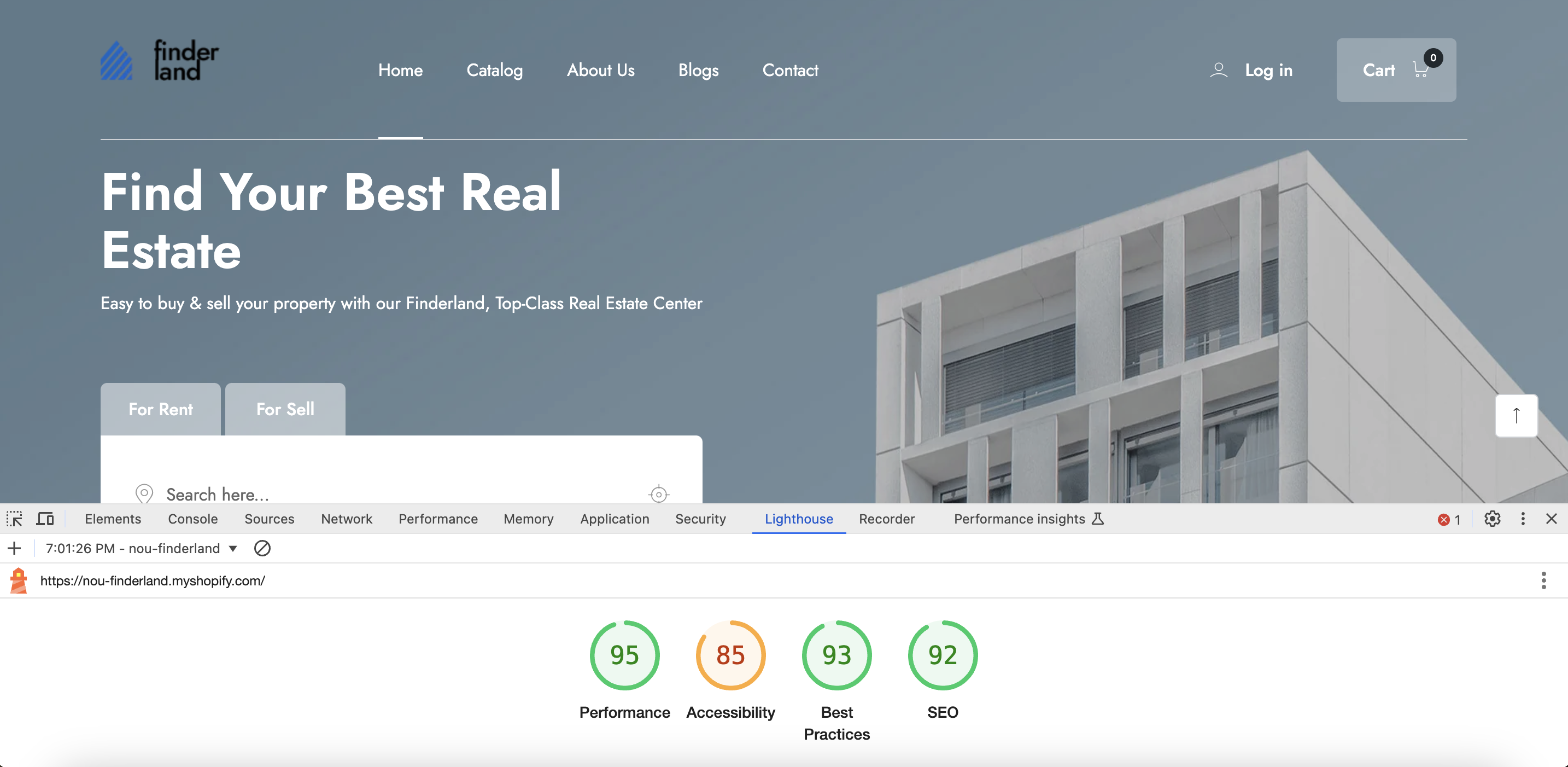Viewport: 1568px width, 767px height.
Task: Click the SEO score gauge 92
Action: tap(943, 655)
